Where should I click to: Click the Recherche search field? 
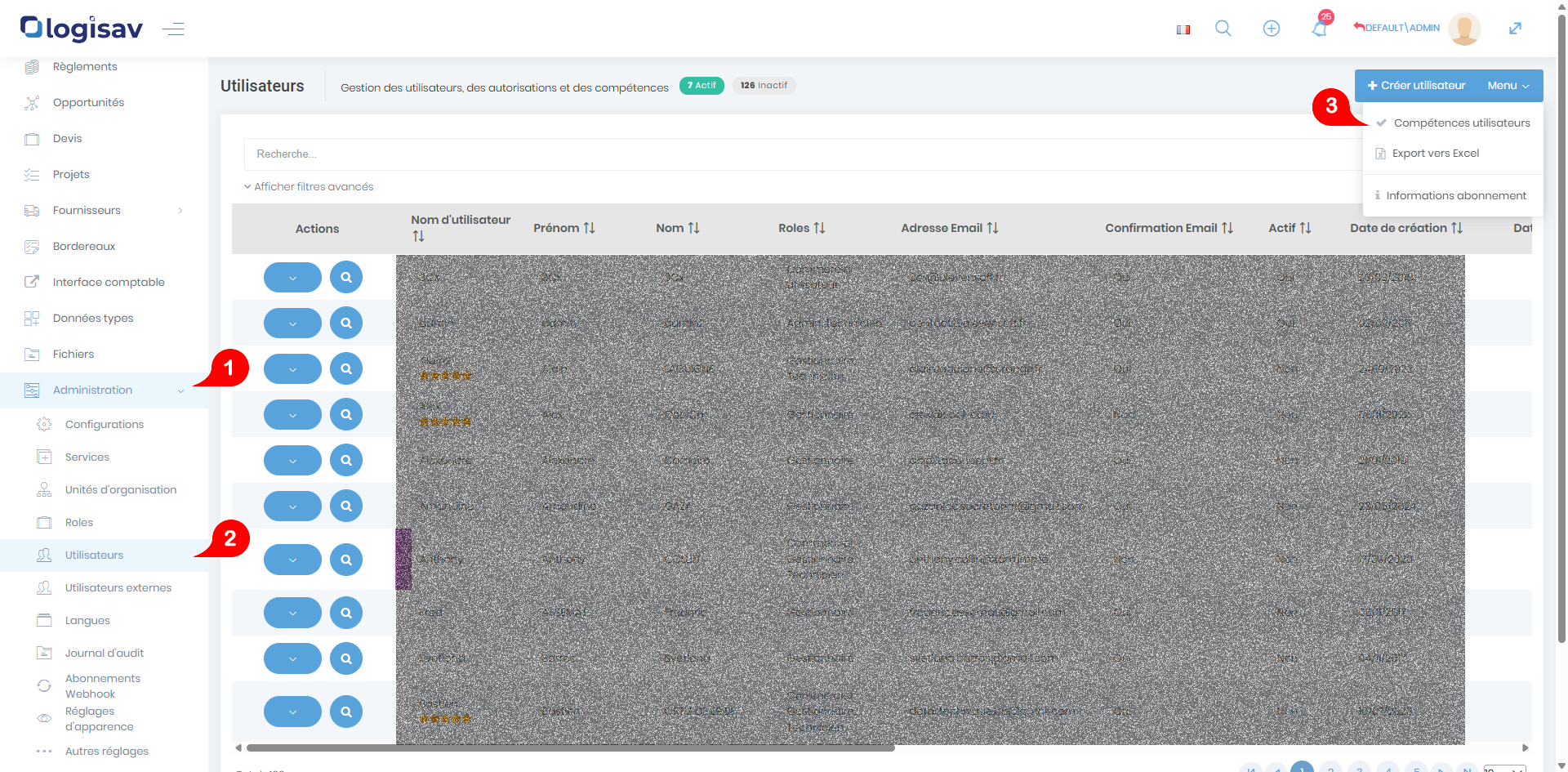coord(800,154)
